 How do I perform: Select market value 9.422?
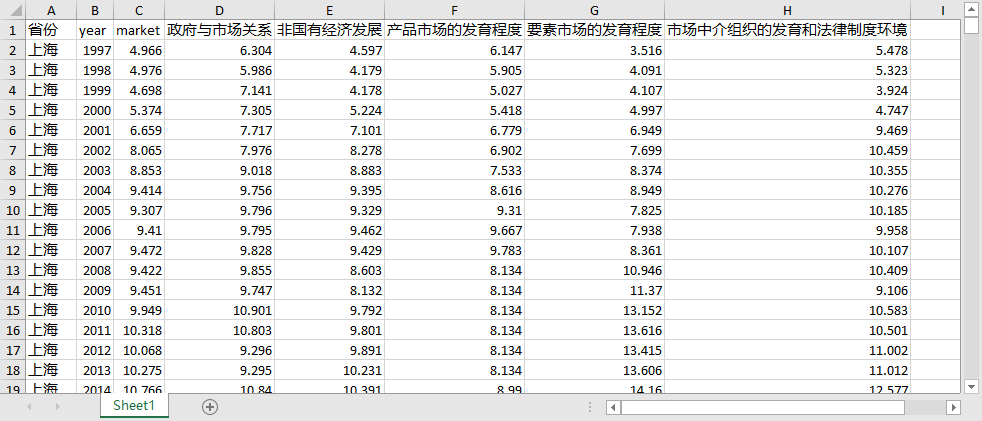click(x=139, y=271)
